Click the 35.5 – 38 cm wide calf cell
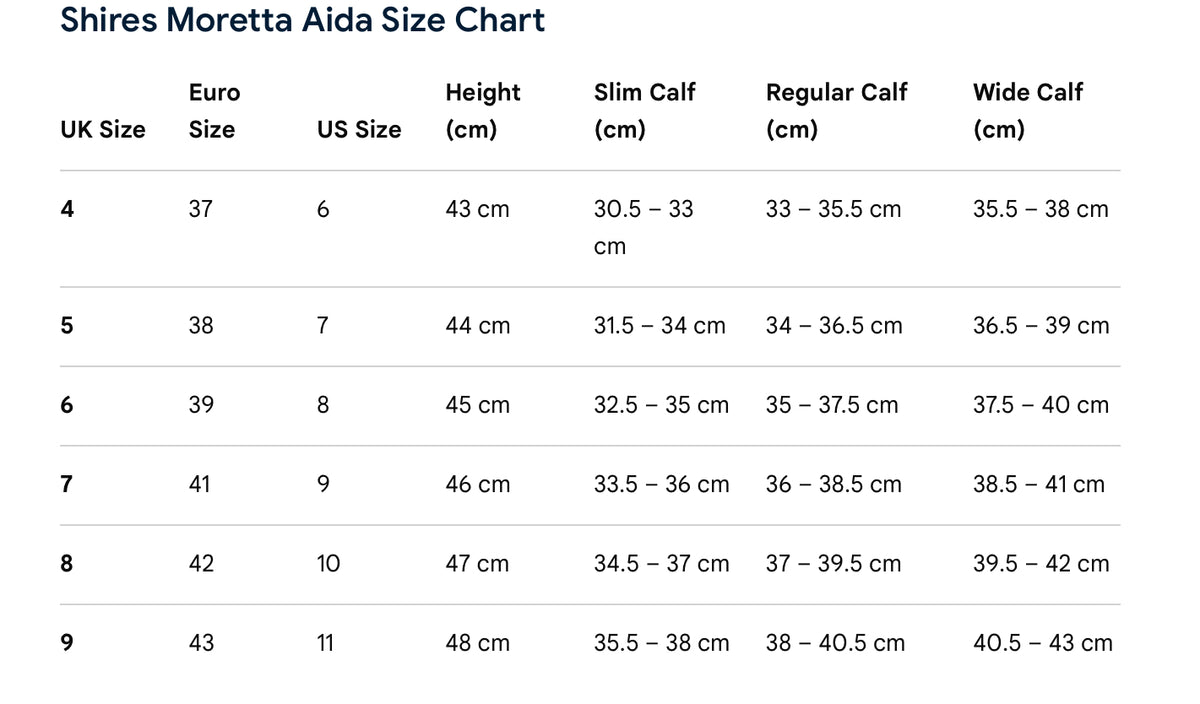 click(1041, 209)
